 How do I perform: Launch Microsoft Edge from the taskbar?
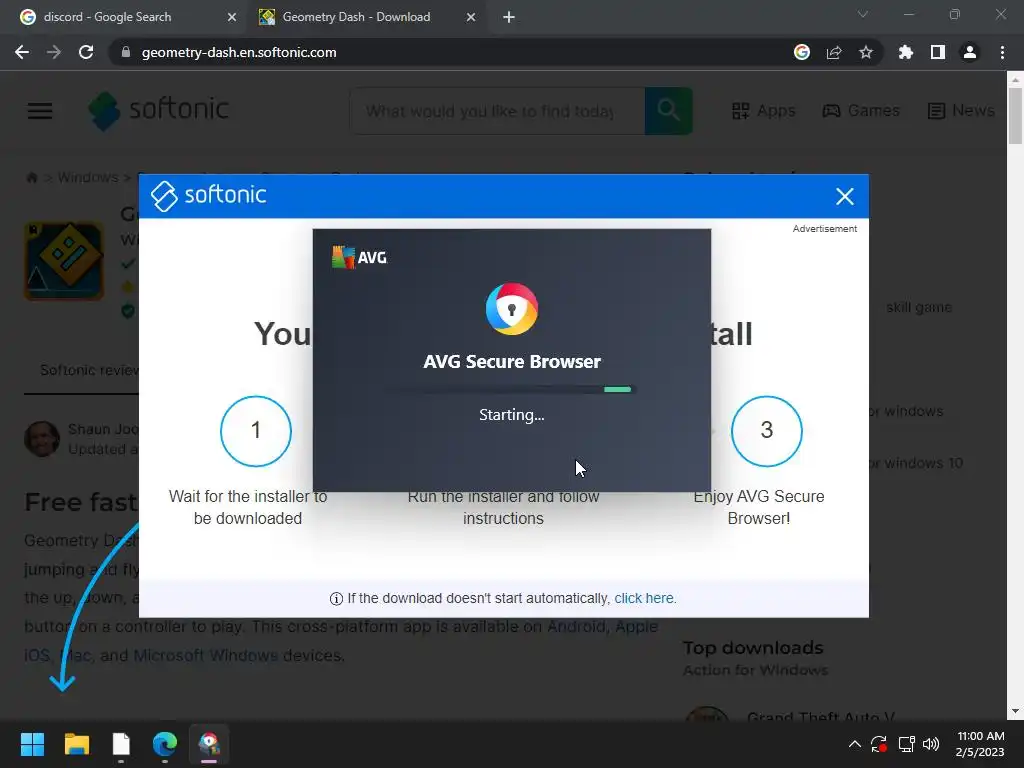coord(165,744)
